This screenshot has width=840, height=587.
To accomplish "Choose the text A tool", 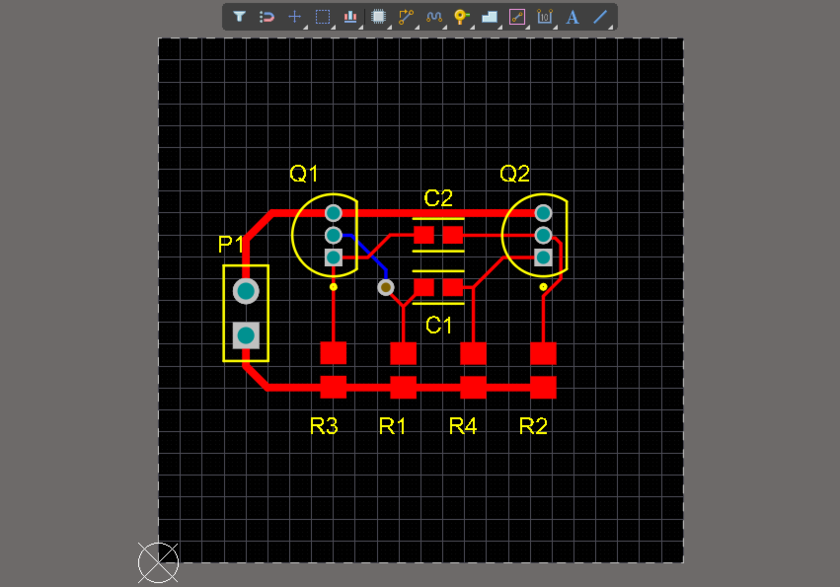I will [x=573, y=16].
